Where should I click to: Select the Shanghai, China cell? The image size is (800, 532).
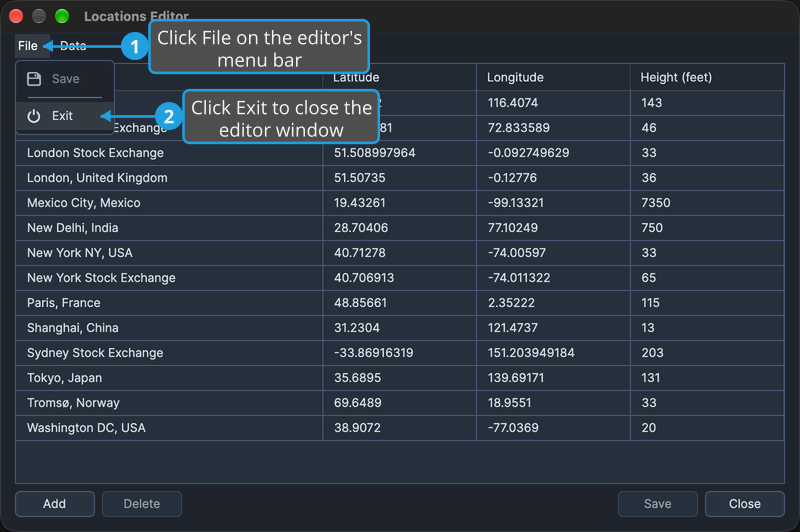click(x=169, y=328)
